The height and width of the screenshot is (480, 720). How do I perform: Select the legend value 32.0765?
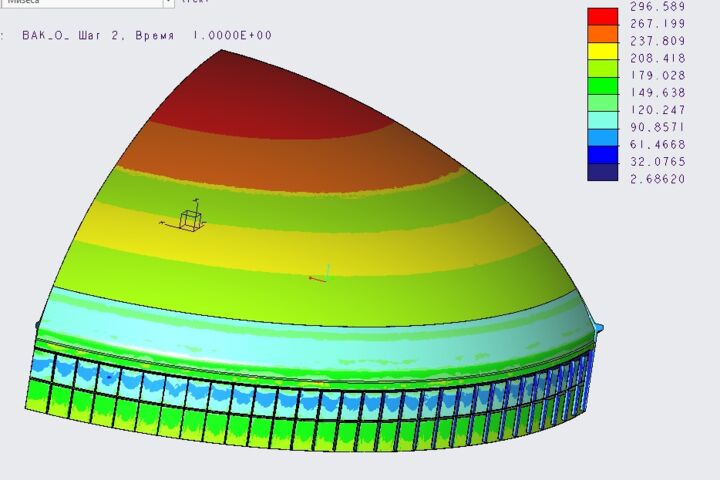click(658, 162)
